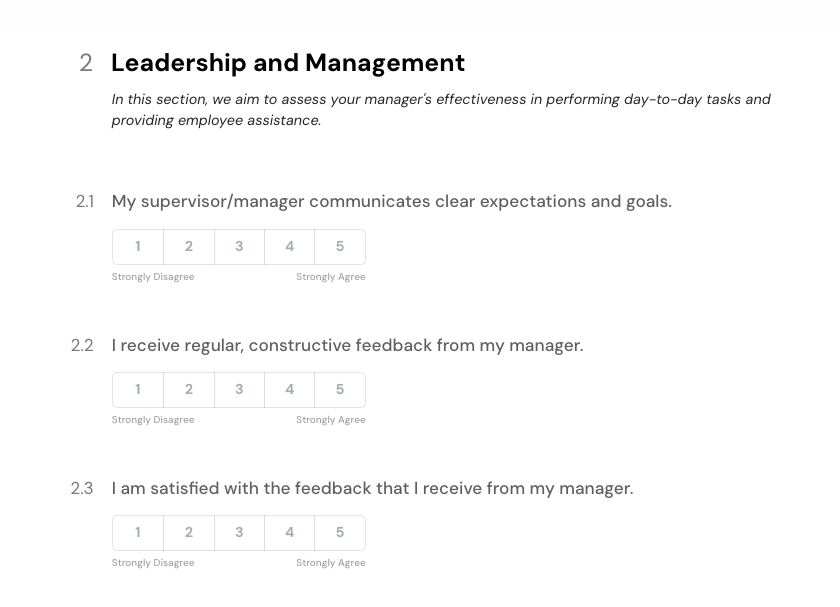Pick rating 1 for the feedback satisfaction question
This screenshot has width=840, height=607.
[x=138, y=532]
